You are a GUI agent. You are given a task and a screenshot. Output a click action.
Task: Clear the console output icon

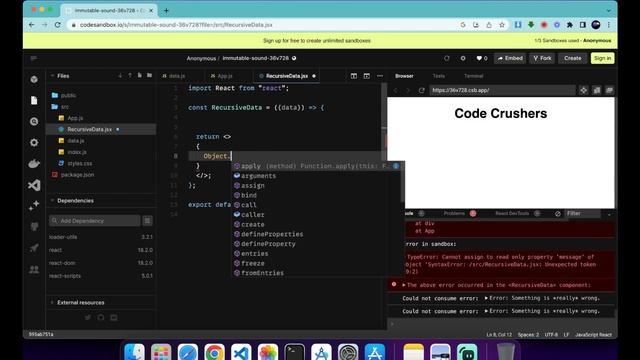pyautogui.click(x=558, y=213)
